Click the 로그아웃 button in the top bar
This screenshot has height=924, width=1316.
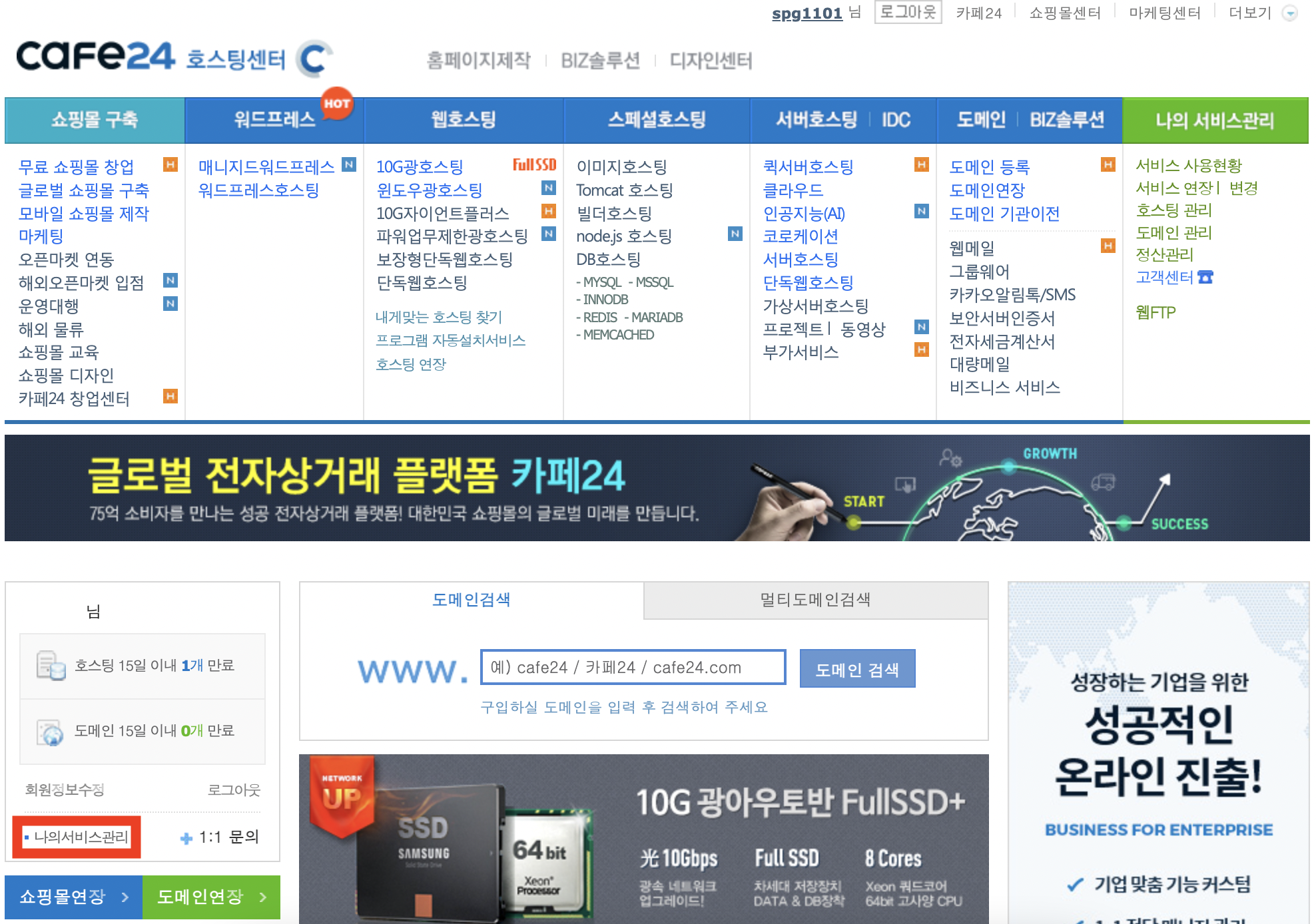[x=908, y=12]
